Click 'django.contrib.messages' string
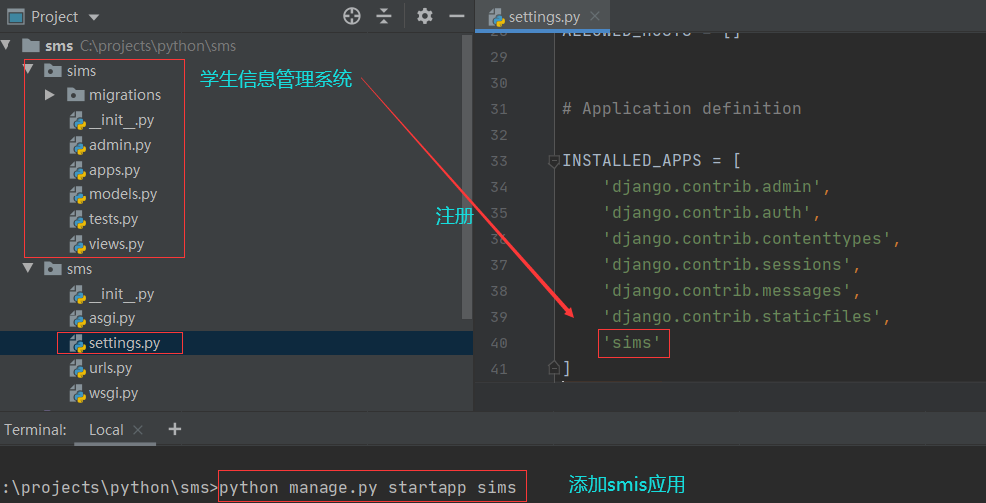 pyautogui.click(x=727, y=290)
